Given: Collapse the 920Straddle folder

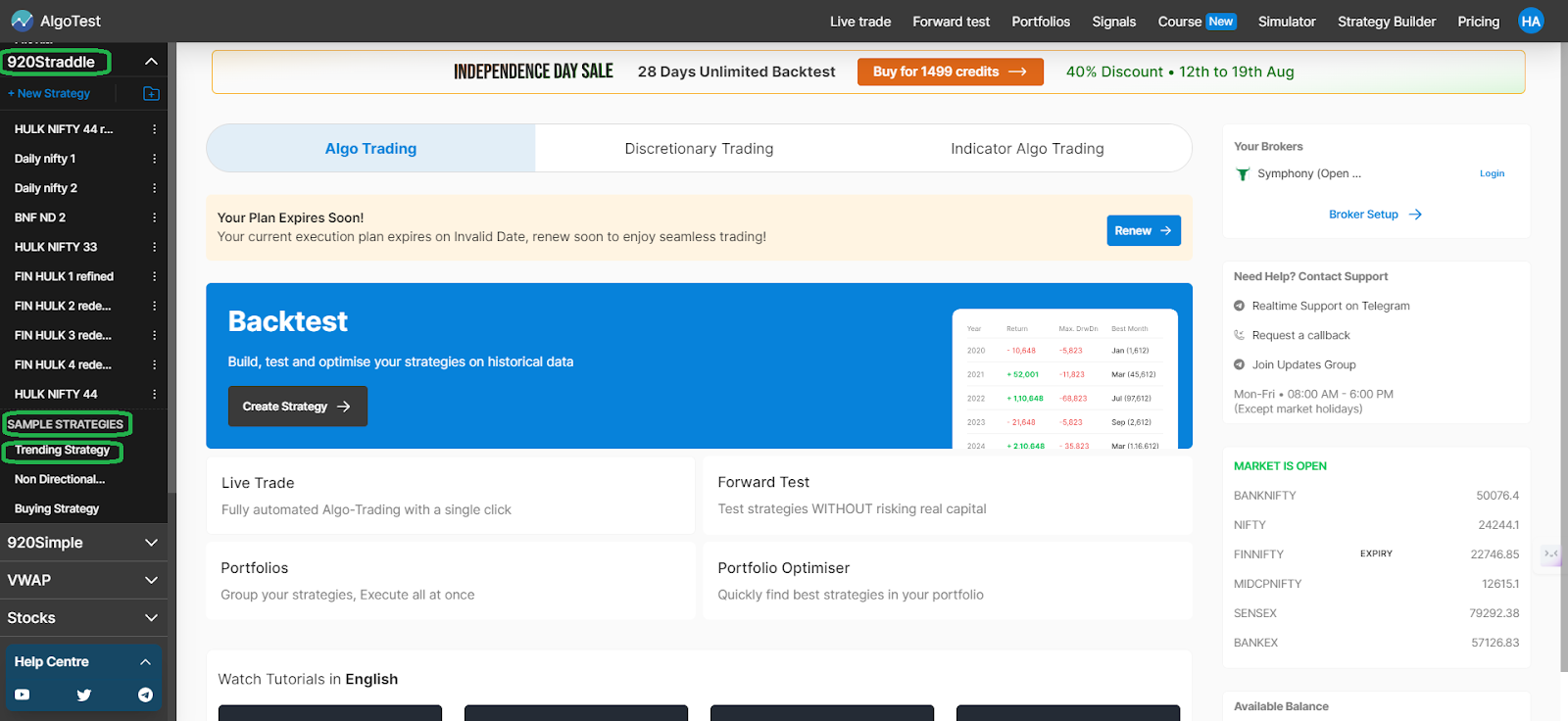Looking at the screenshot, I should point(151,62).
